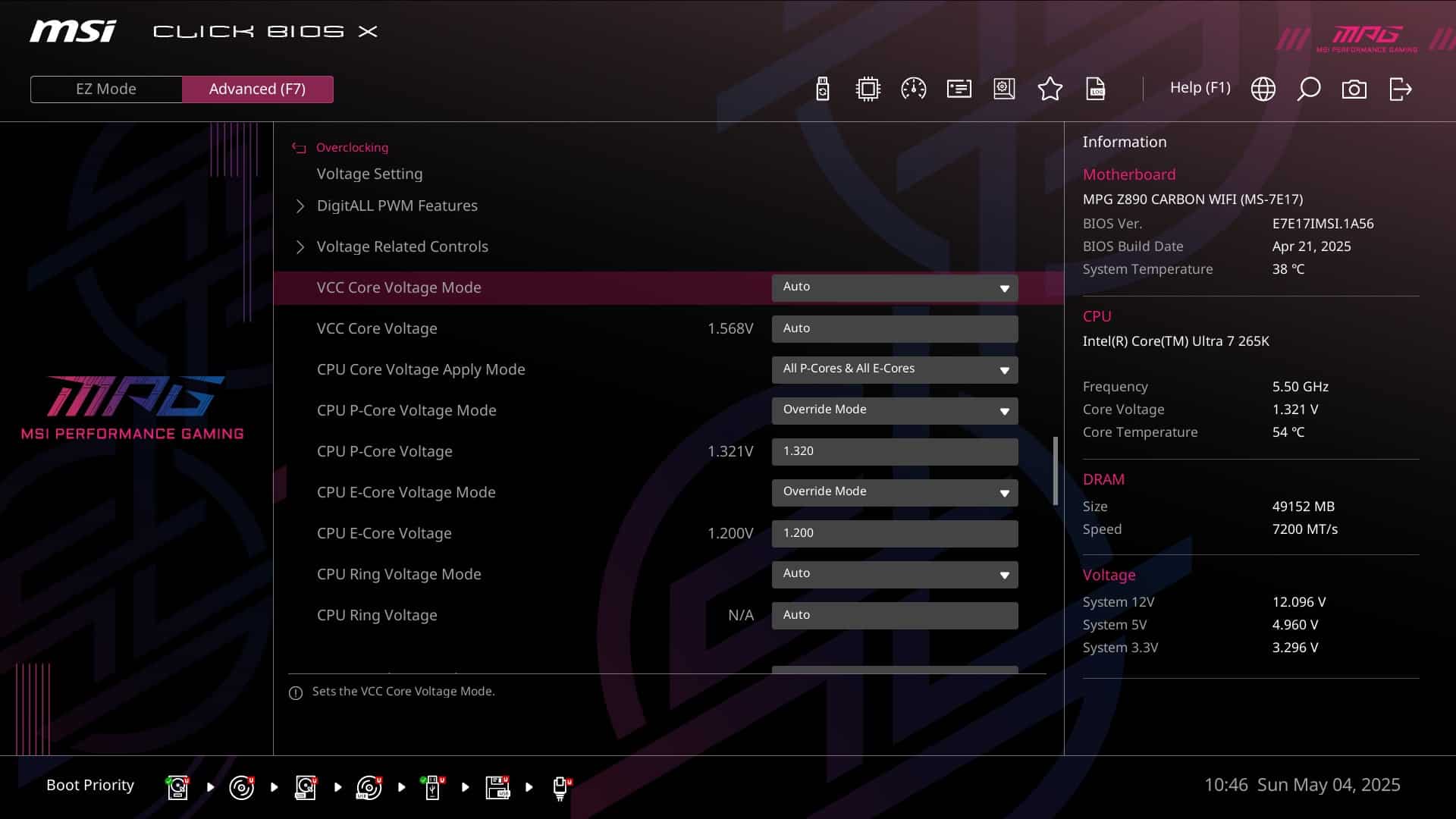Select the Advanced (F7) tab
1456x819 pixels.
[257, 89]
